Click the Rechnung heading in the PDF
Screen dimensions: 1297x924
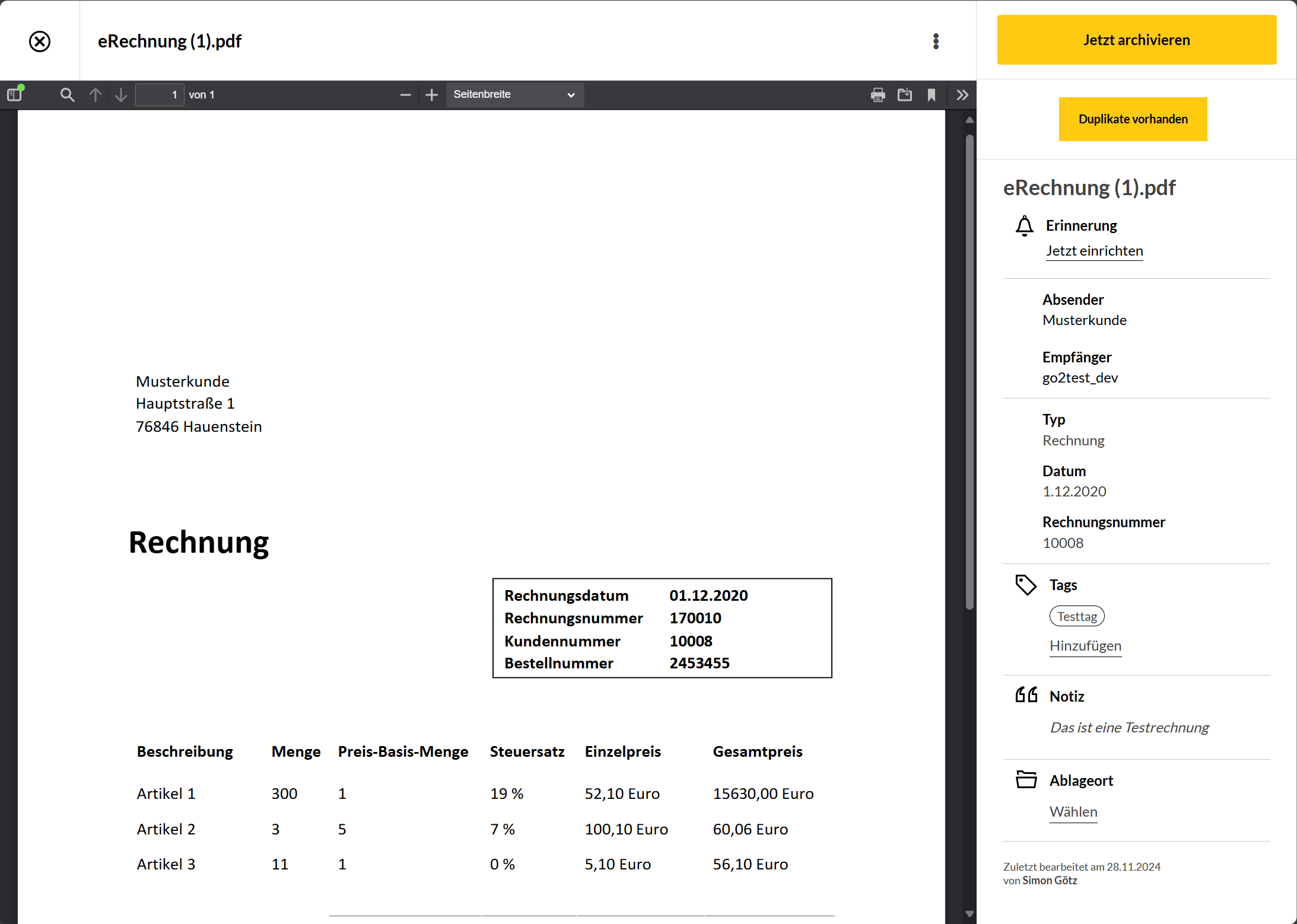199,543
